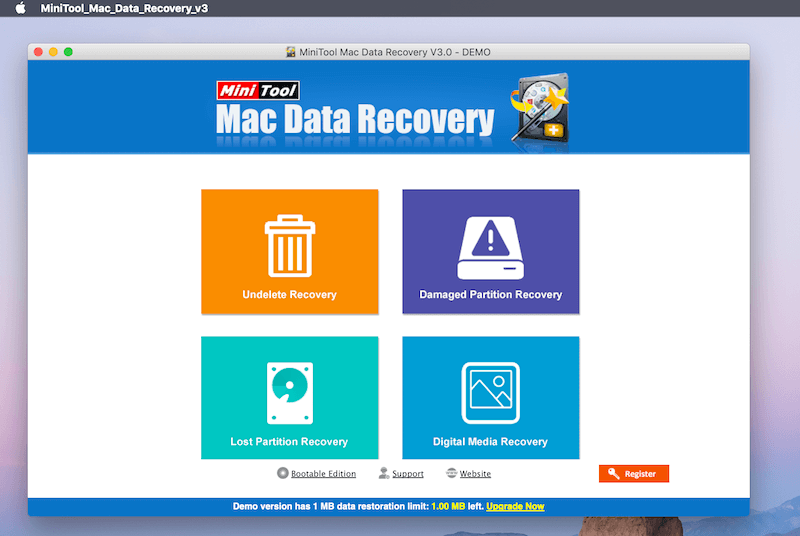The image size is (800, 536).
Task: Open the Digital Media Recovery tile
Action: click(x=490, y=398)
